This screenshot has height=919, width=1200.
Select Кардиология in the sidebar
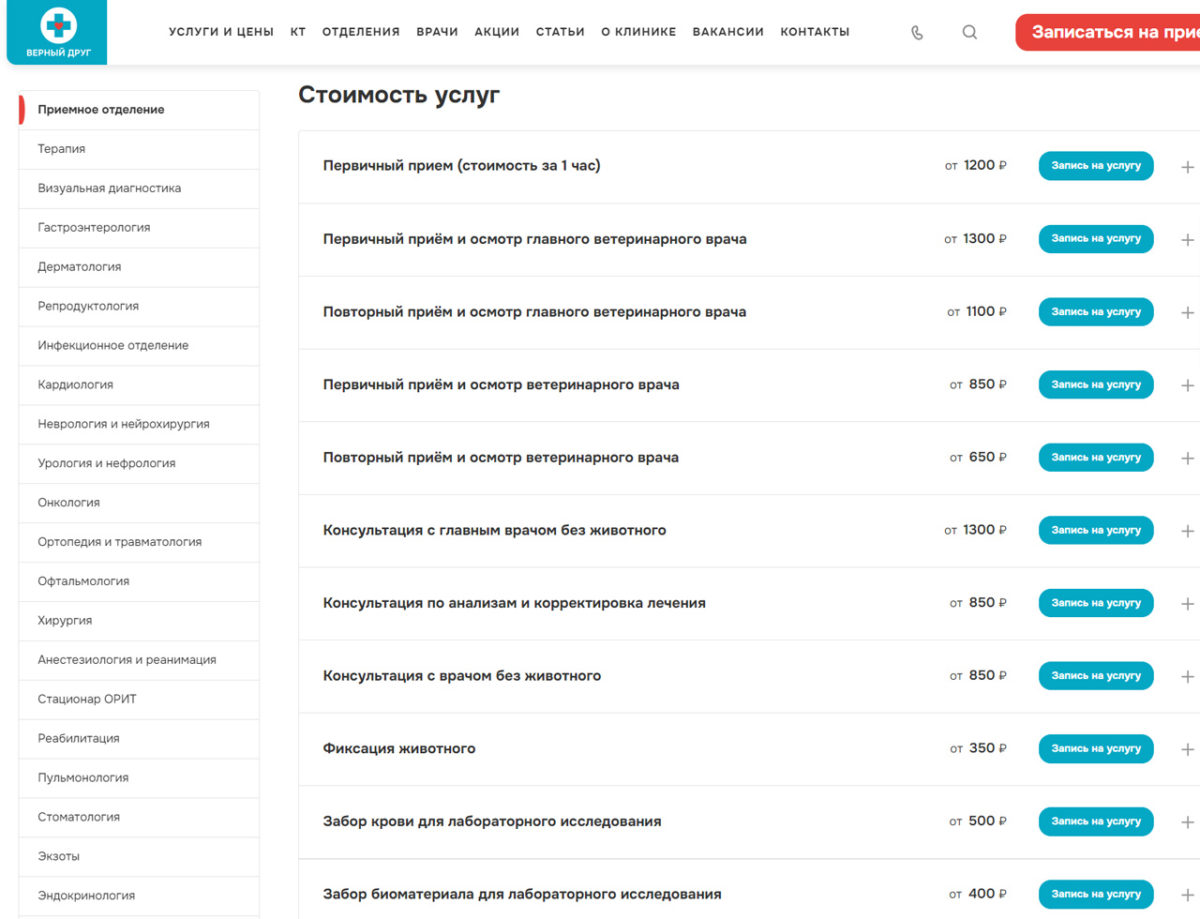pos(139,385)
